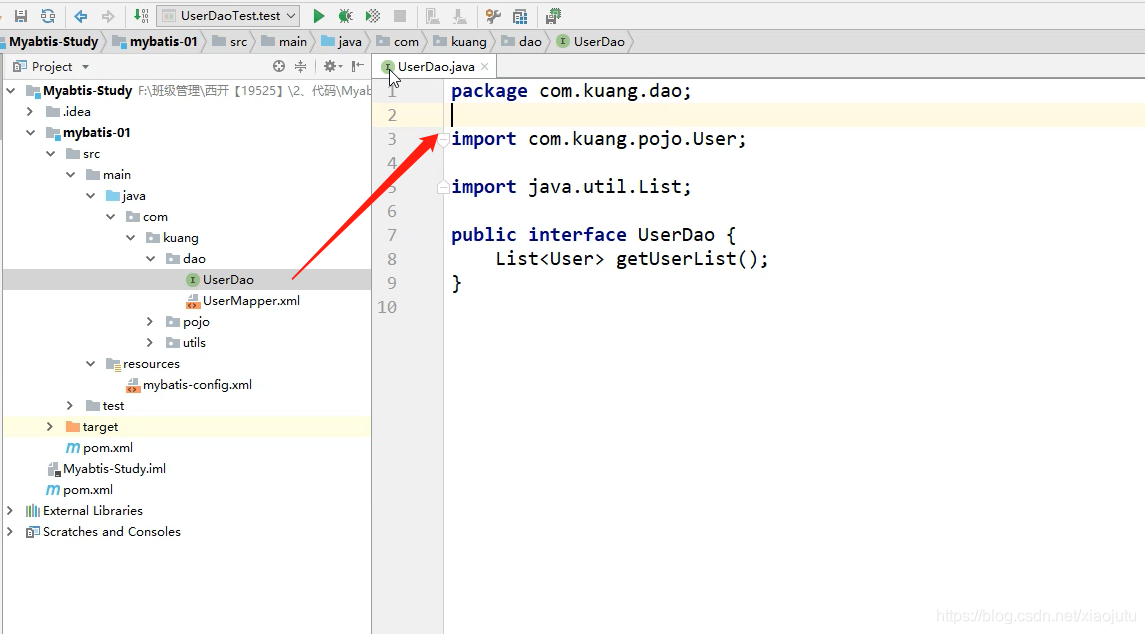Open the Project Structure icon
The image size is (1145, 634).
(520, 15)
